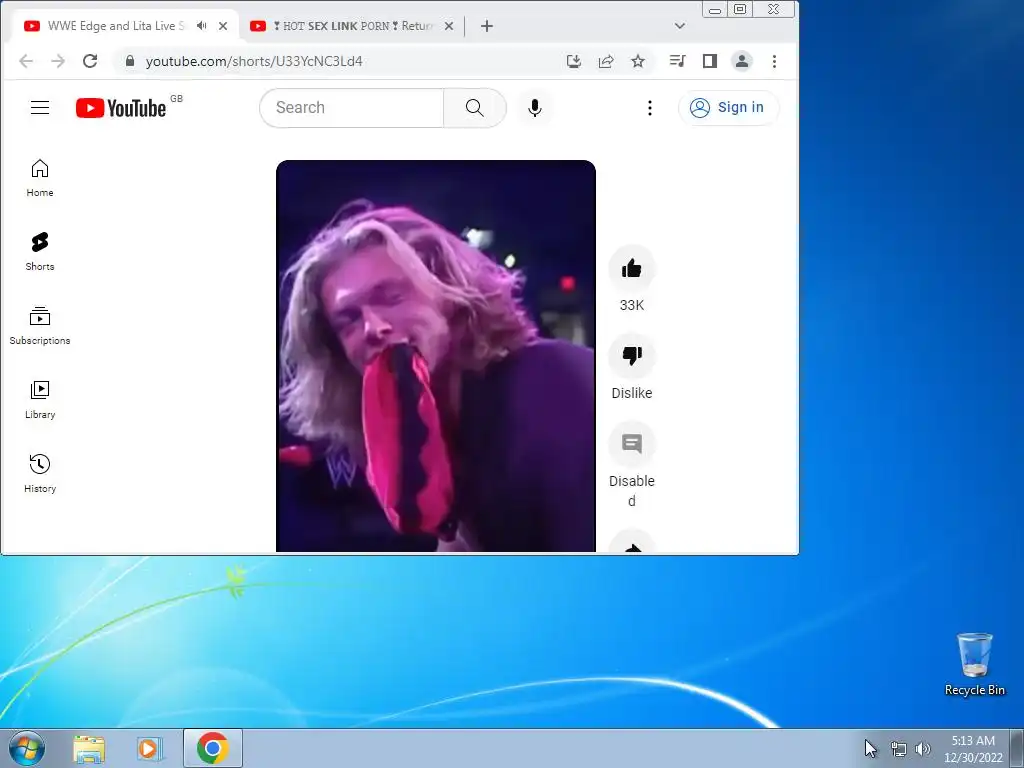The height and width of the screenshot is (768, 1024).
Task: Open Library in the sidebar
Action: pos(40,400)
